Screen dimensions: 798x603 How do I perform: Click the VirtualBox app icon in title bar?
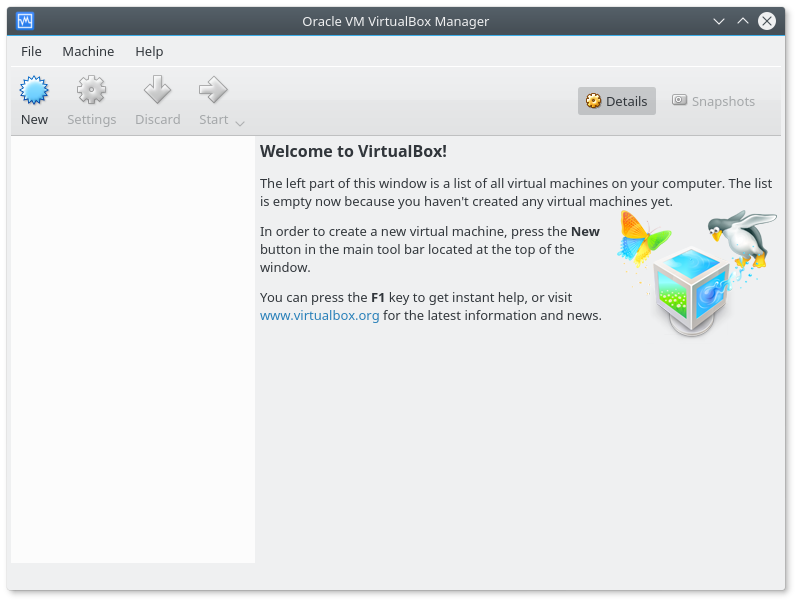tap(25, 21)
